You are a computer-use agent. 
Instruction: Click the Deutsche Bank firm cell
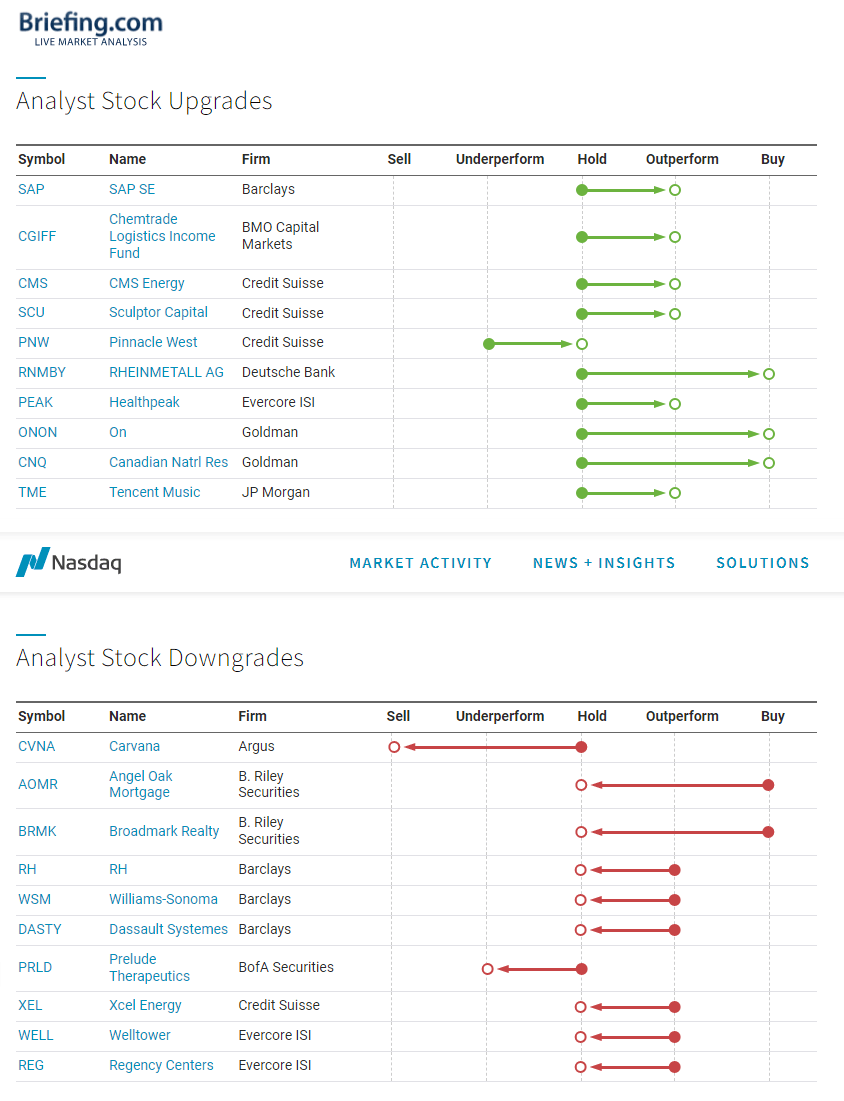tap(289, 373)
